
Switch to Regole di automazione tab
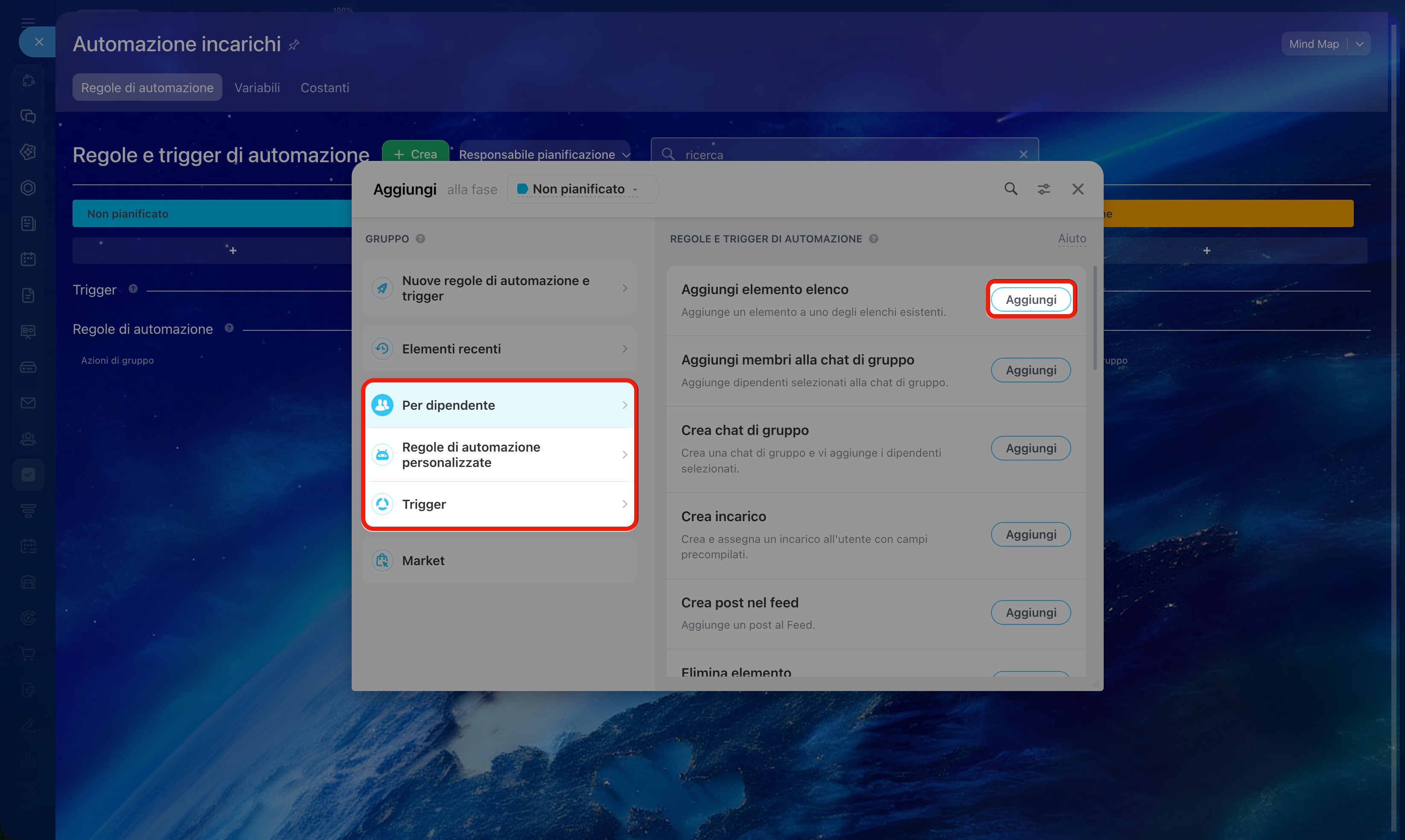coord(147,88)
